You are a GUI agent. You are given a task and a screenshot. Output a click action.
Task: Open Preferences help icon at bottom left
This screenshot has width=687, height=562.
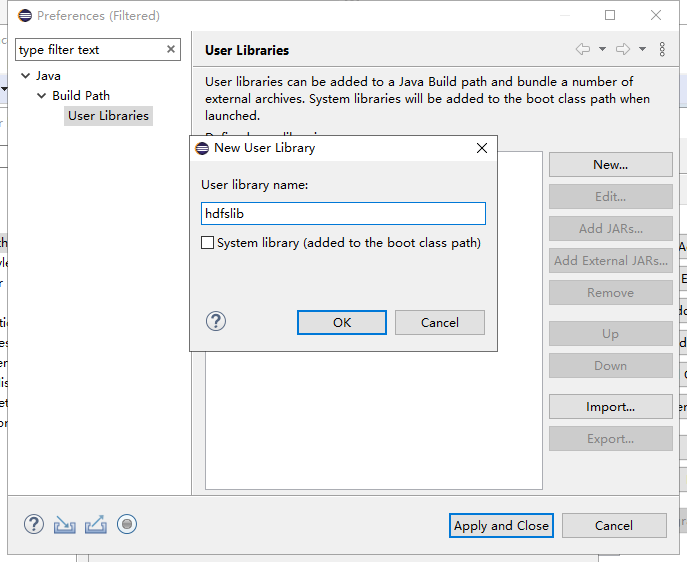coord(34,524)
